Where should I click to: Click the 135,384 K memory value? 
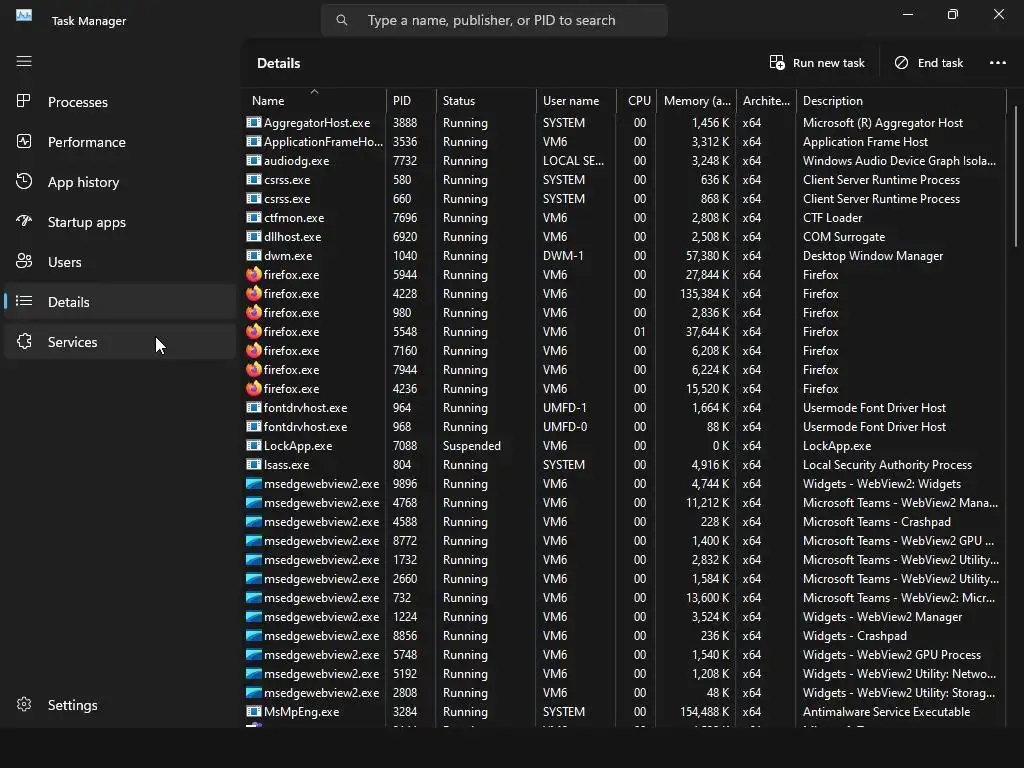(x=704, y=293)
